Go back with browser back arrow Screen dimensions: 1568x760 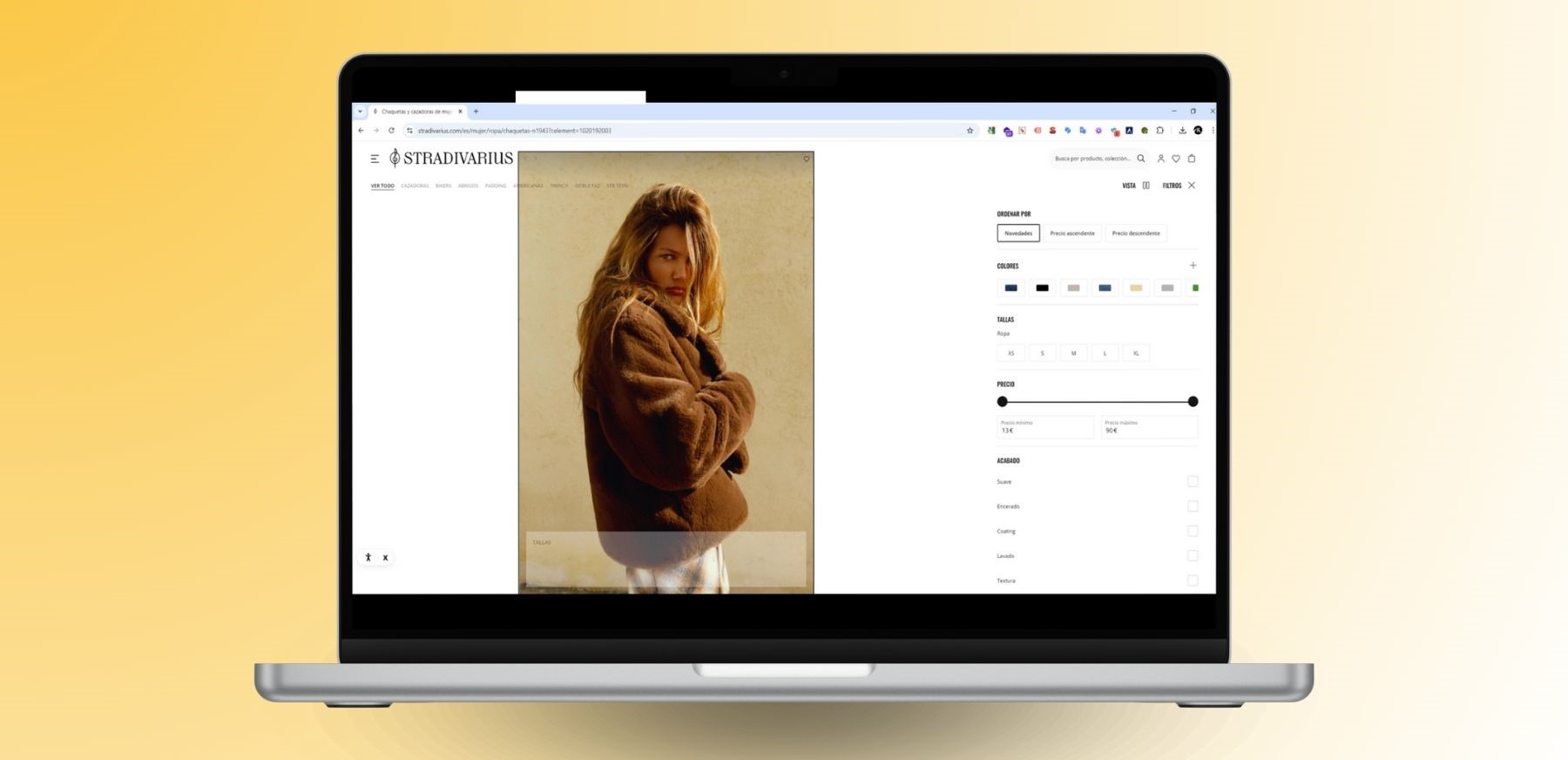pos(361,131)
